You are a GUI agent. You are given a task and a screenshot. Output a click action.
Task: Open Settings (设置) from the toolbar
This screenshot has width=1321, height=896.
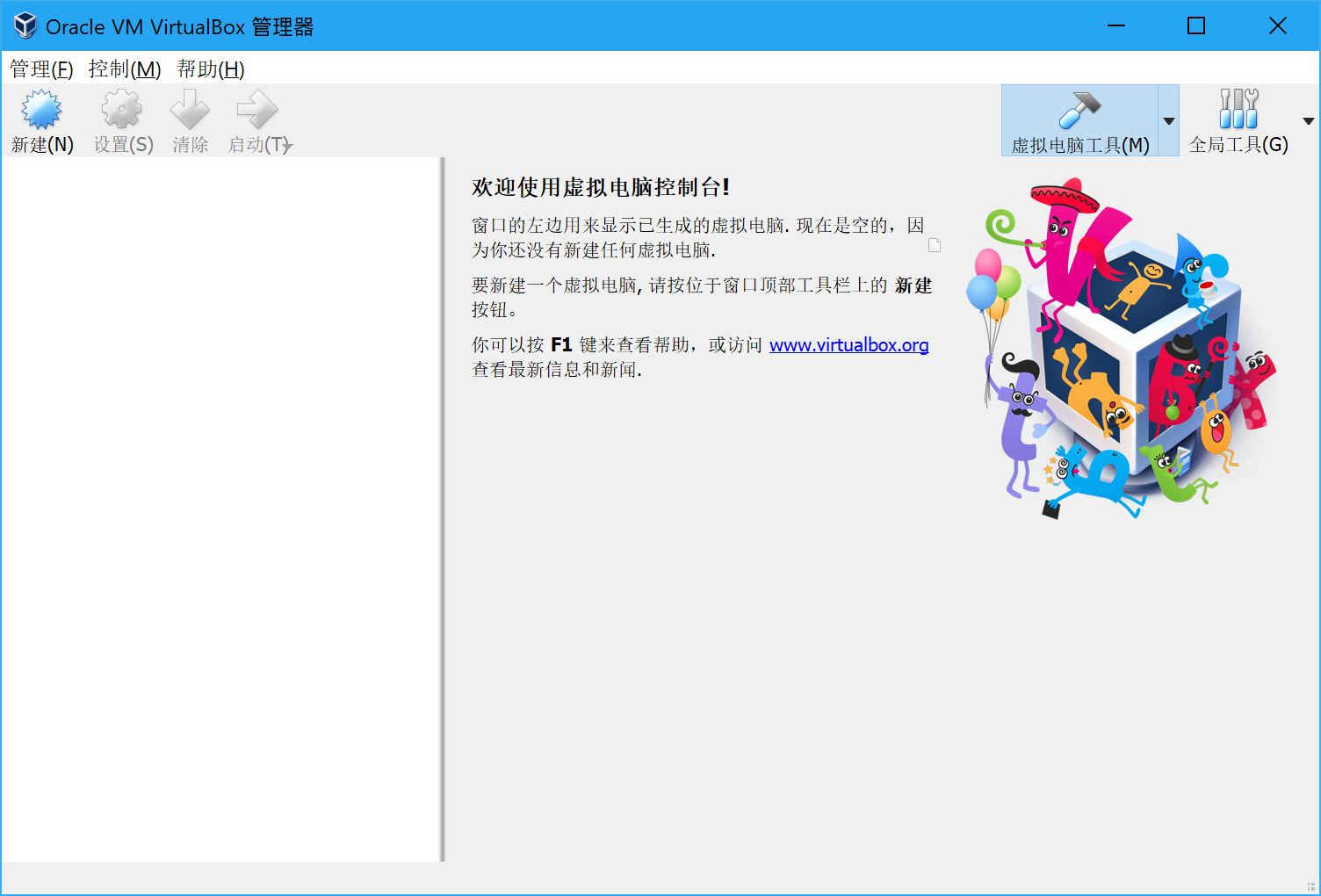(122, 111)
